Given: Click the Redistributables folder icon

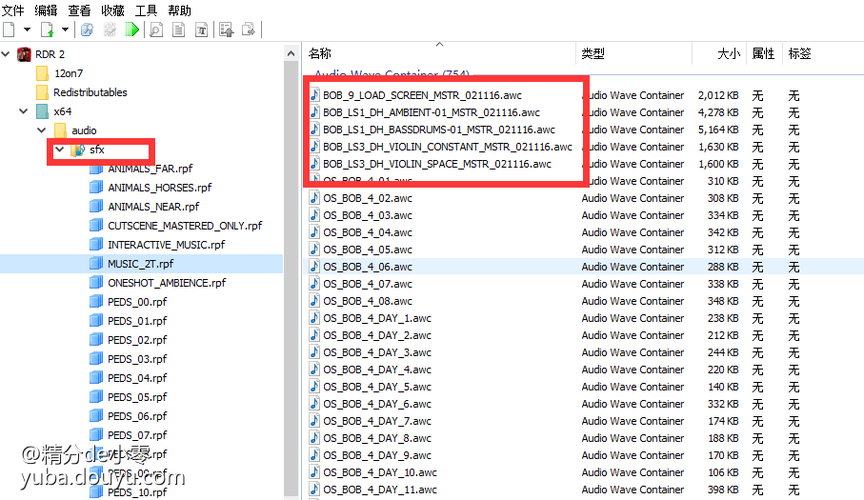Looking at the screenshot, I should (x=42, y=92).
